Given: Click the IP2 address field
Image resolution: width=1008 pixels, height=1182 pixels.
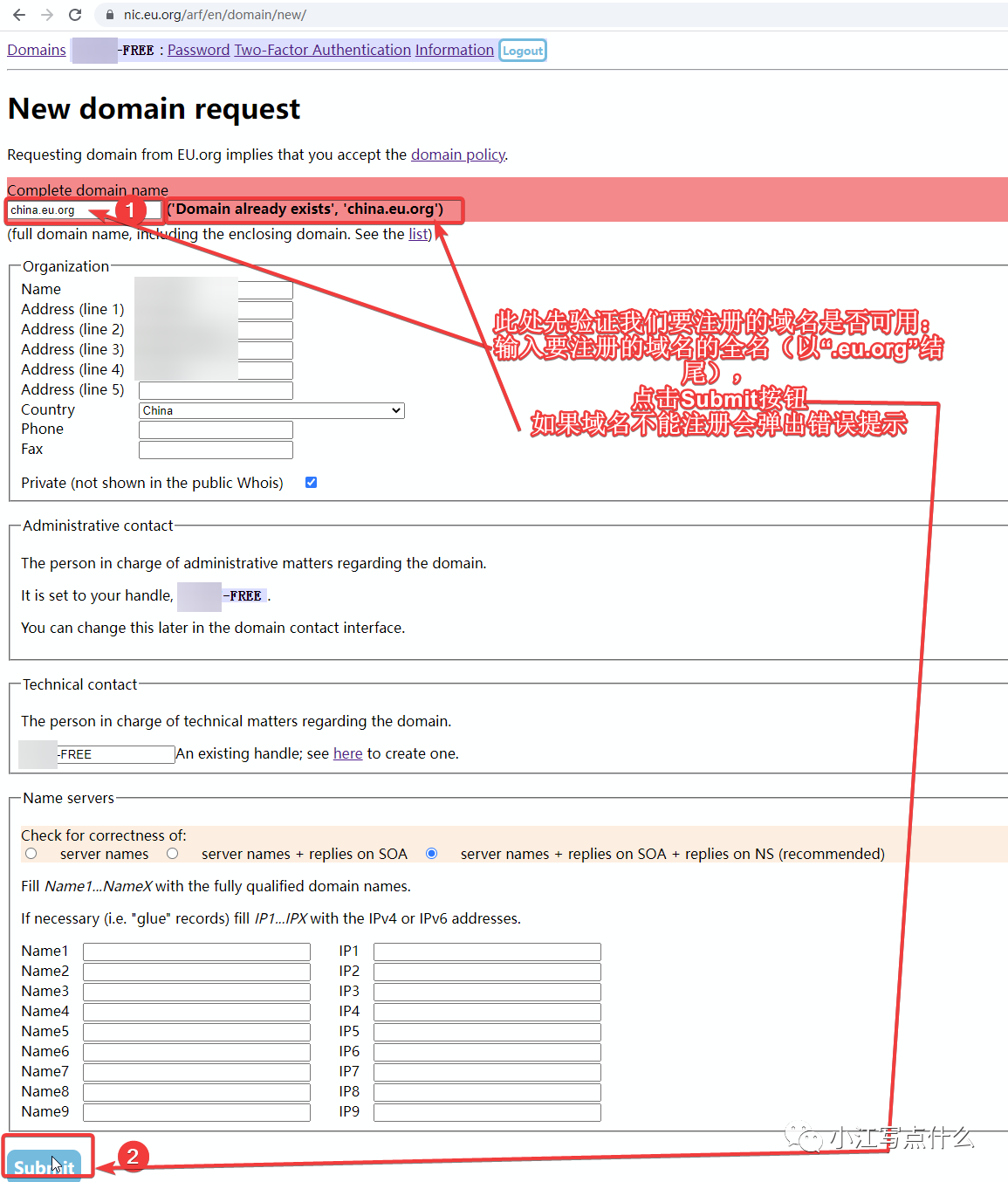Looking at the screenshot, I should pyautogui.click(x=487, y=972).
